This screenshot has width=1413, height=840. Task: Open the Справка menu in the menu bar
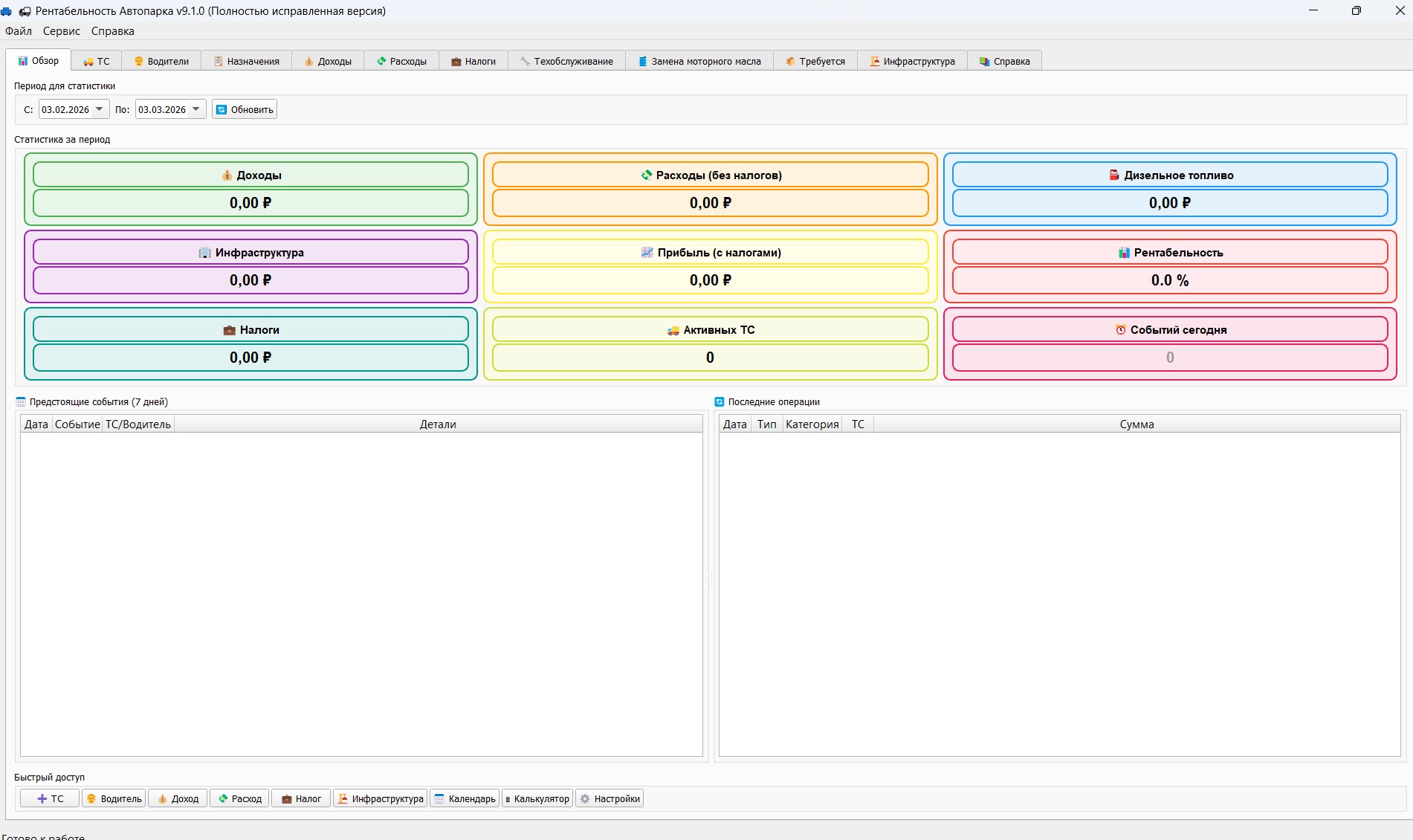113,31
